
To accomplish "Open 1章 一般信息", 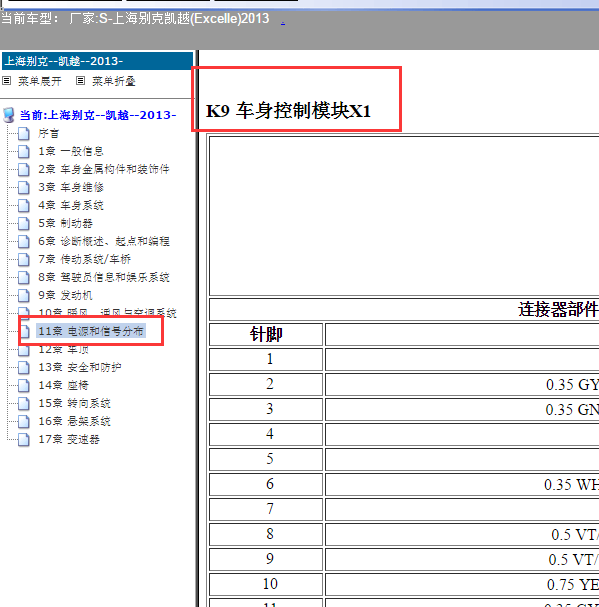I will pyautogui.click(x=71, y=151).
